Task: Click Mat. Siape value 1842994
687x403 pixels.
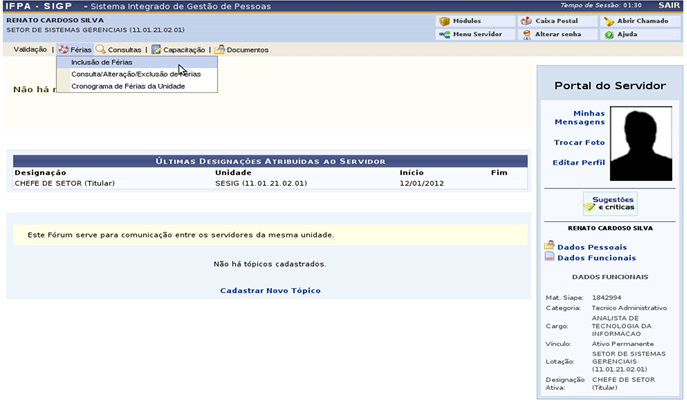Action: (x=606, y=298)
